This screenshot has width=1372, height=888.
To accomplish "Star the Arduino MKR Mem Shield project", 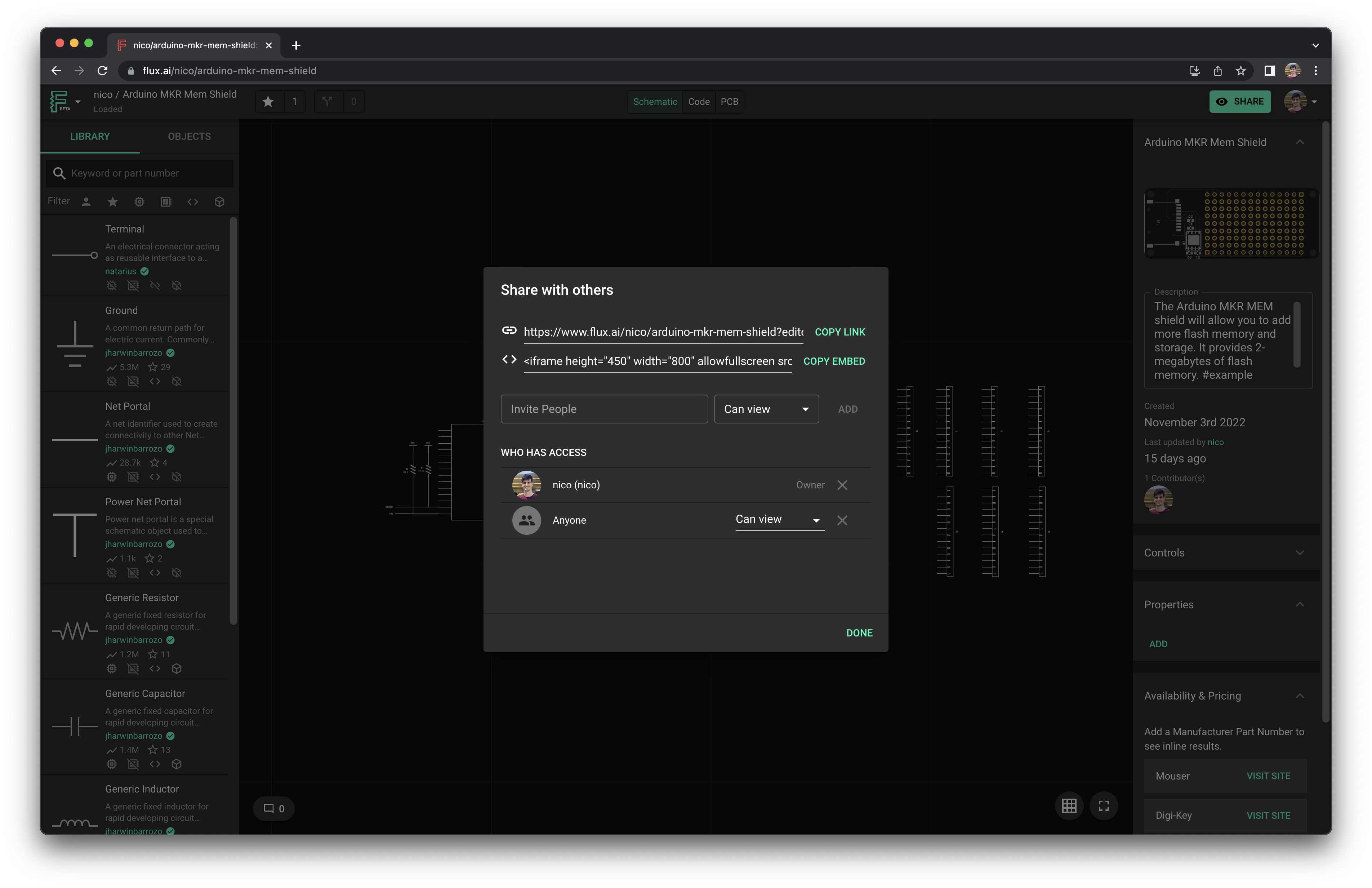I will (267, 102).
